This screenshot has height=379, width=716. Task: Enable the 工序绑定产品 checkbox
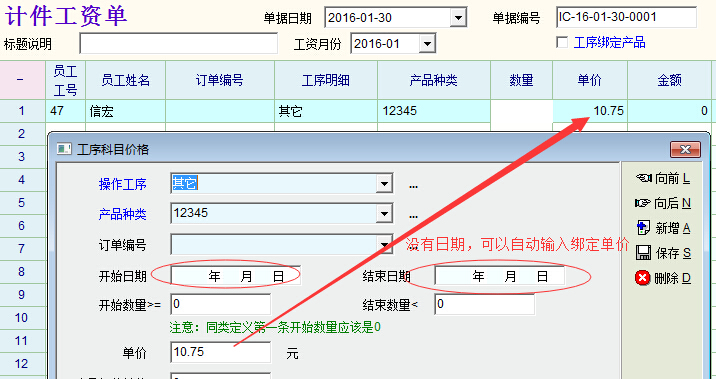[x=562, y=42]
